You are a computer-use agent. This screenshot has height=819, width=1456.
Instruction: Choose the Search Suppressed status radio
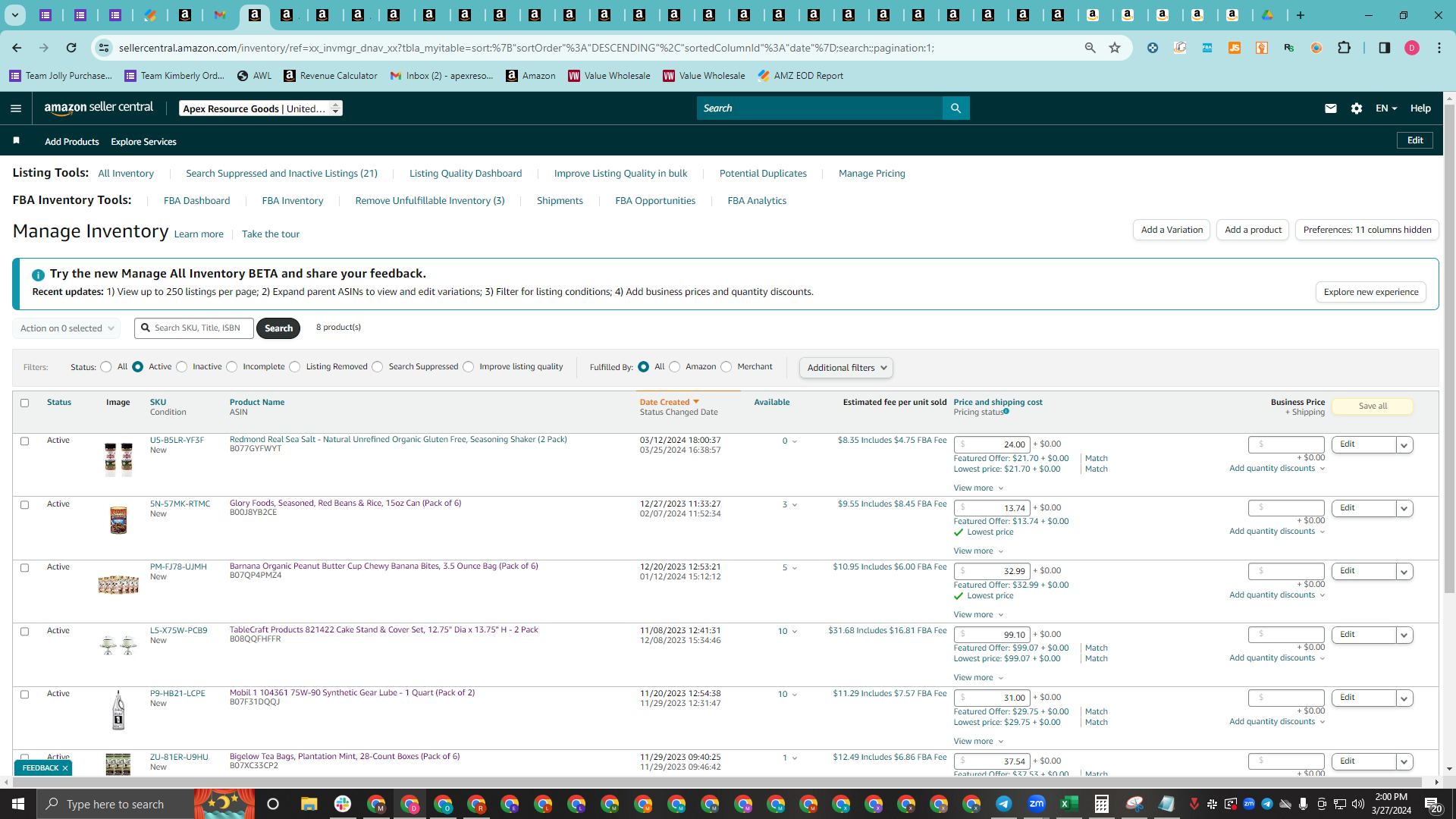coord(378,367)
